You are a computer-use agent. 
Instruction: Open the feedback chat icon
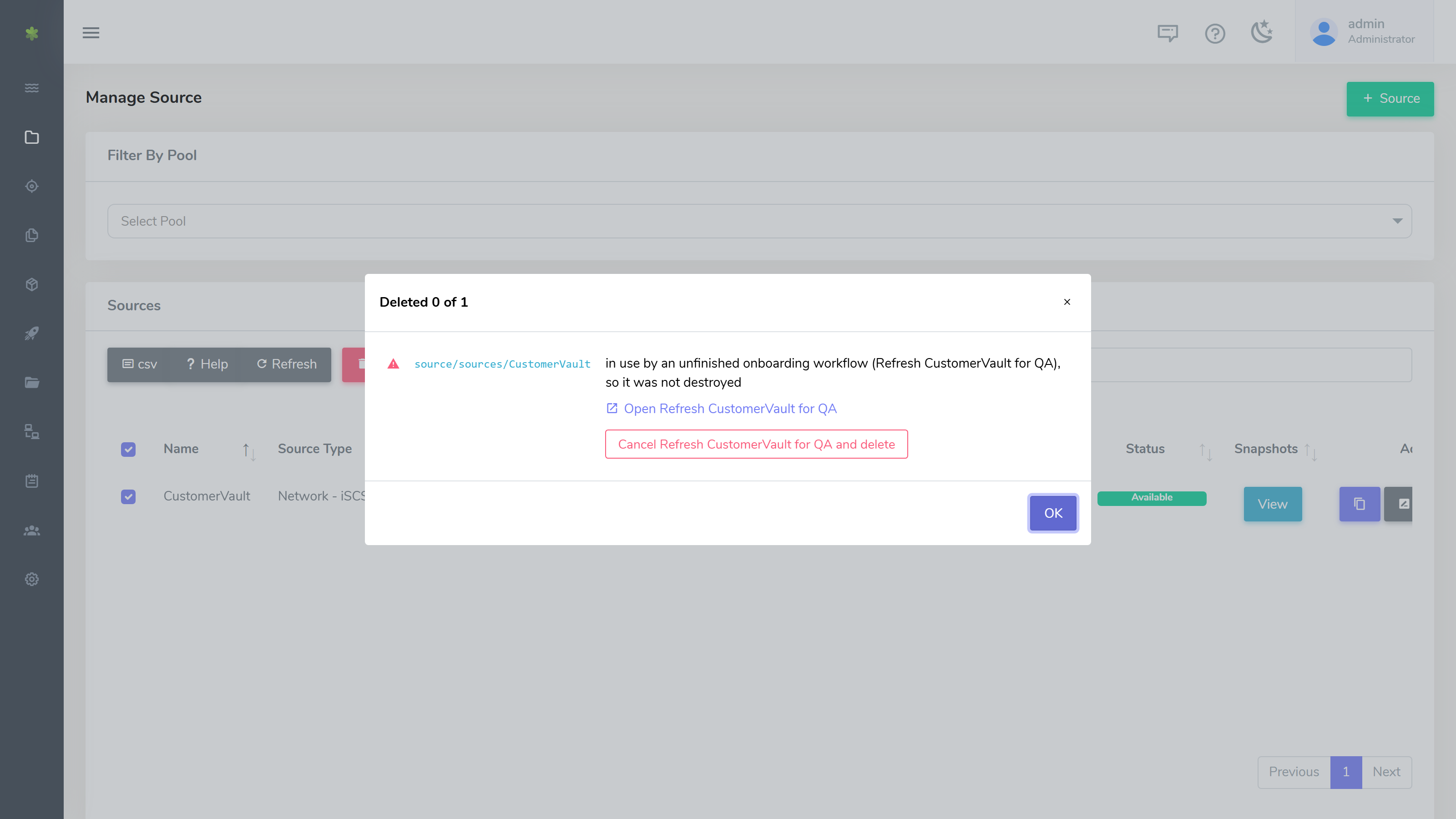[x=1168, y=33]
